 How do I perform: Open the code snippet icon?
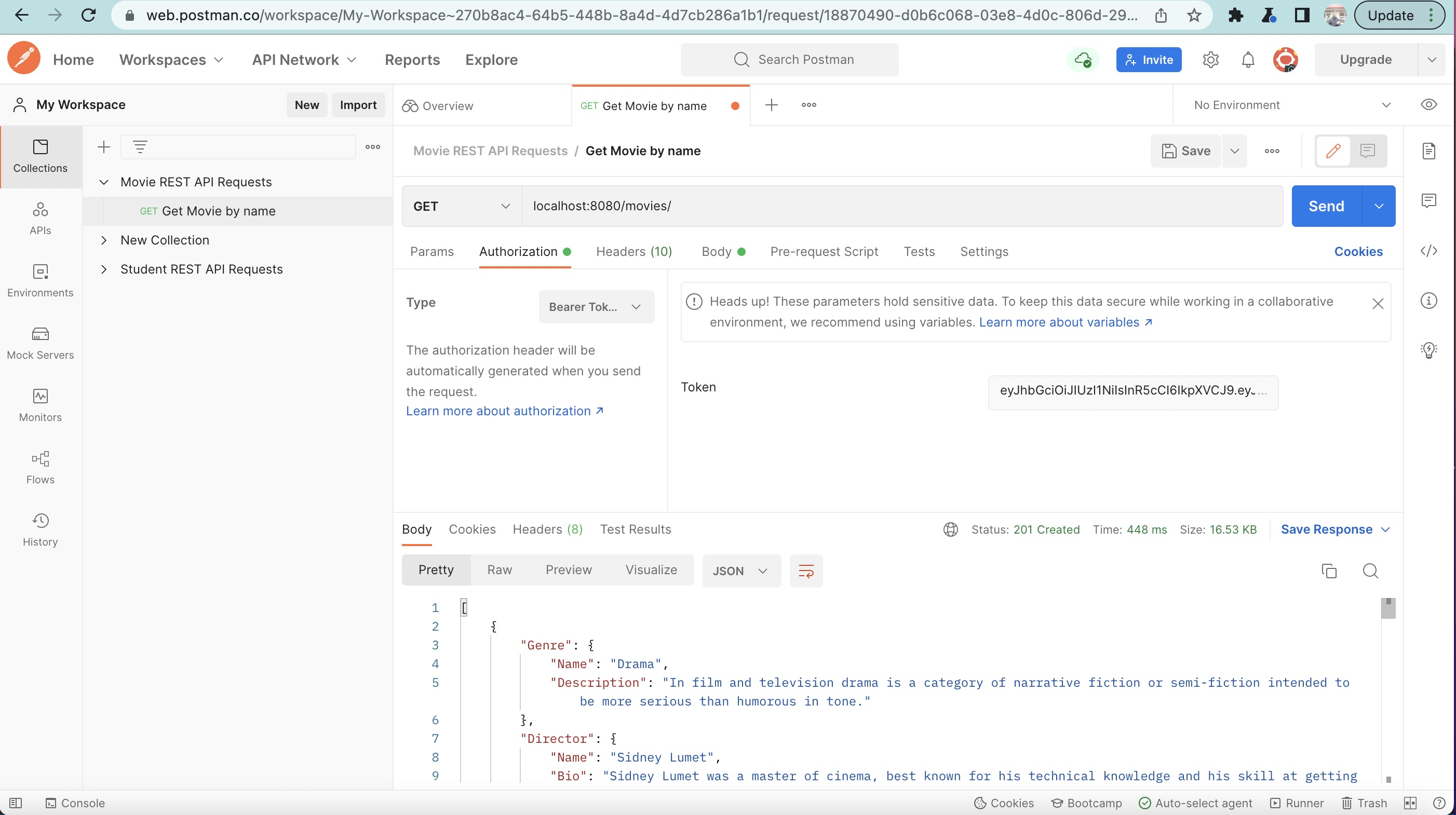point(1428,250)
